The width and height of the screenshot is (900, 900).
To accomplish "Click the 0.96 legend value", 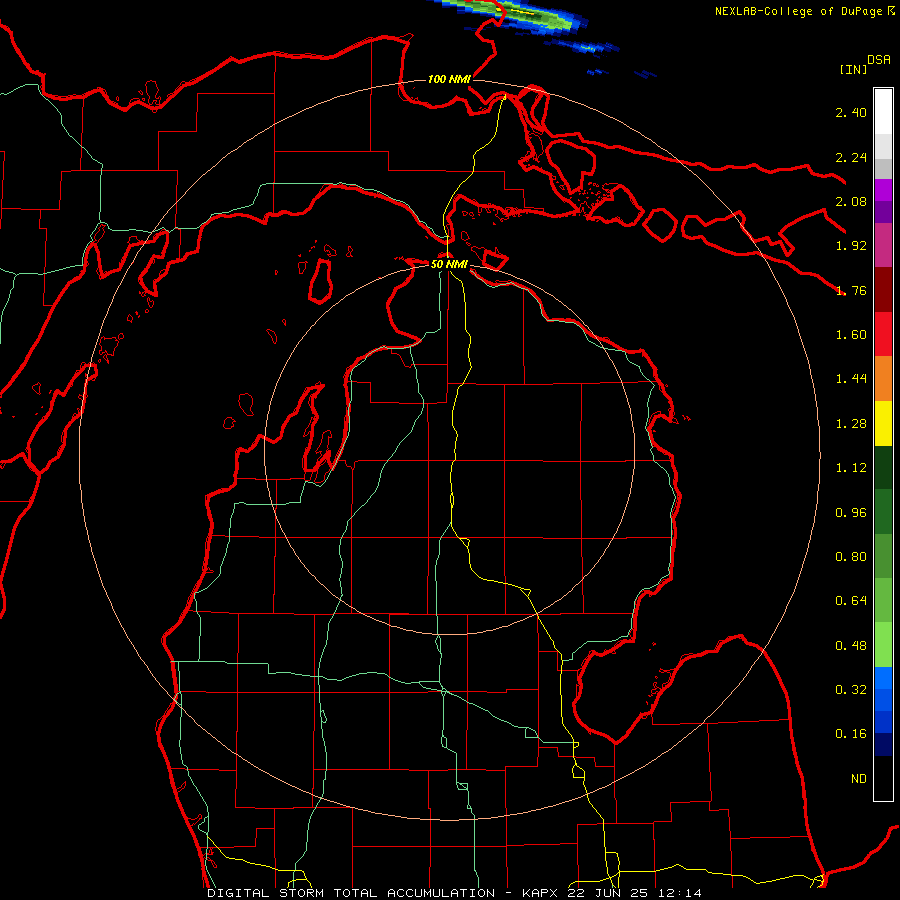I will point(851,513).
